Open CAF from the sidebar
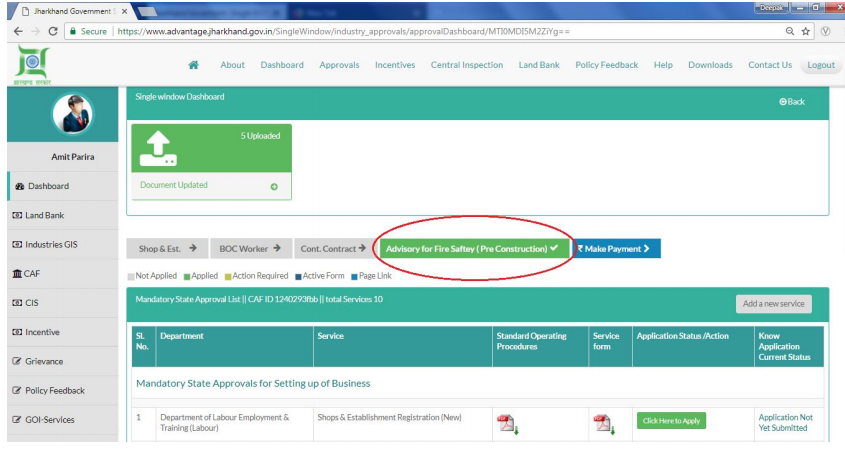This screenshot has width=845, height=456. [x=63, y=273]
